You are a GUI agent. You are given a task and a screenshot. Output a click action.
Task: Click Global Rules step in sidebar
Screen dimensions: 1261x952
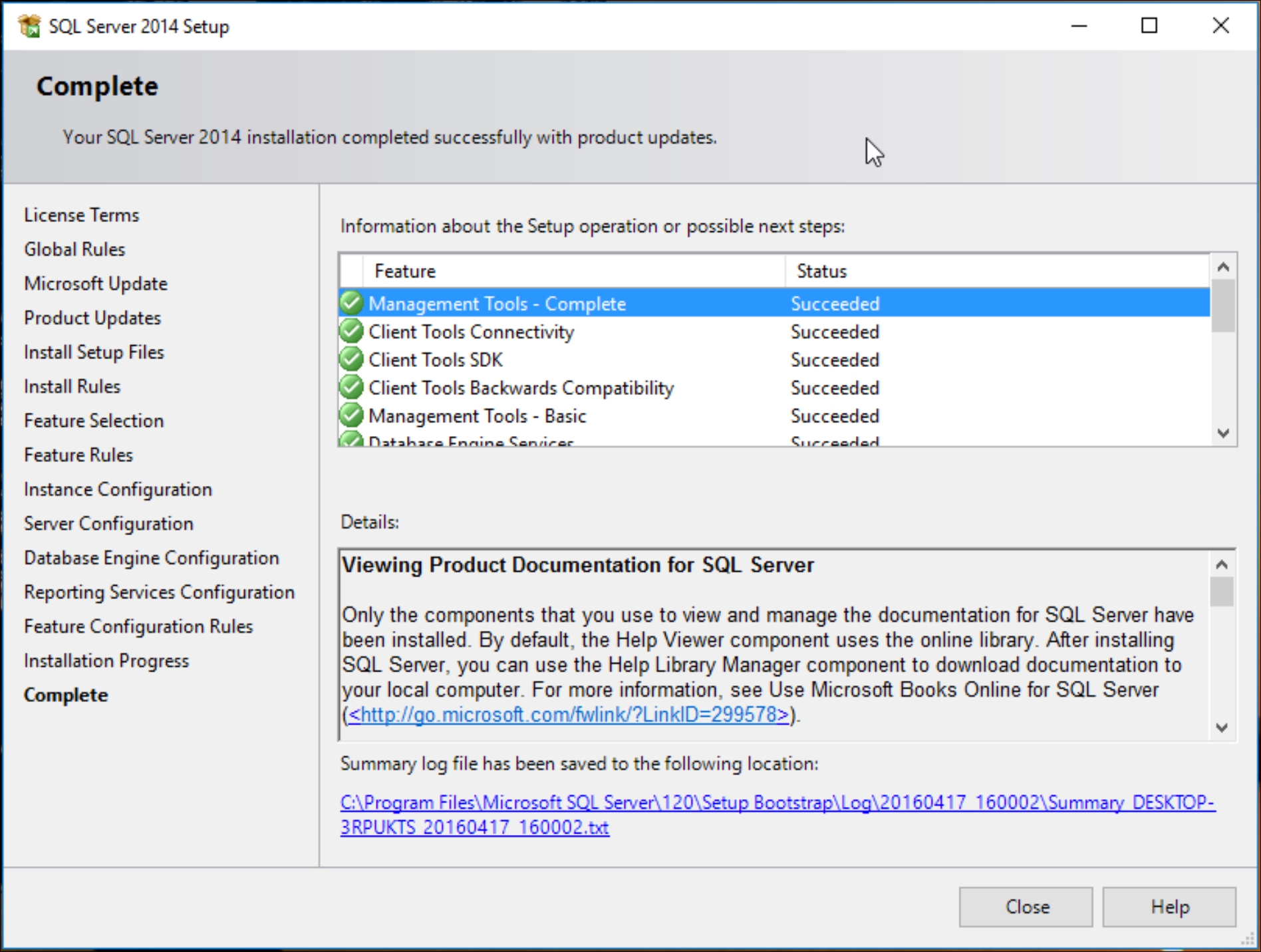point(74,249)
